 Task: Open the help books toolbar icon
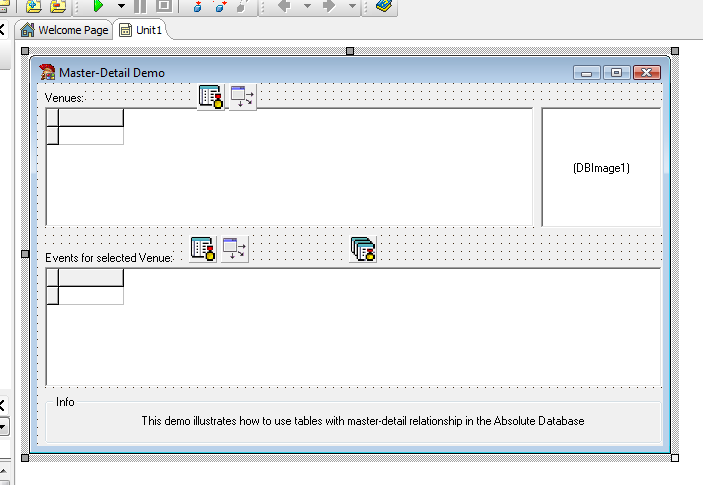tap(385, 6)
